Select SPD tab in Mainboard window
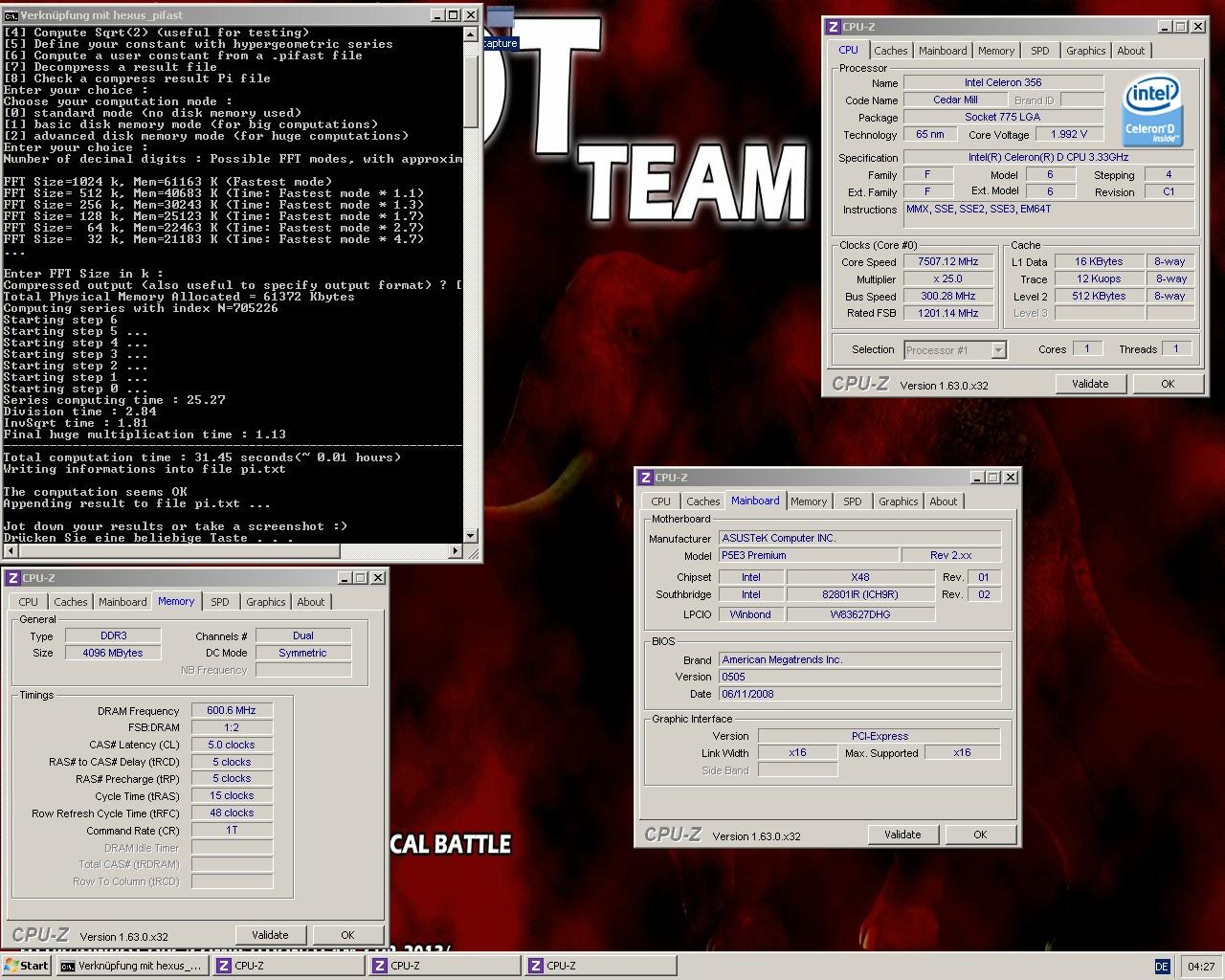 click(853, 501)
